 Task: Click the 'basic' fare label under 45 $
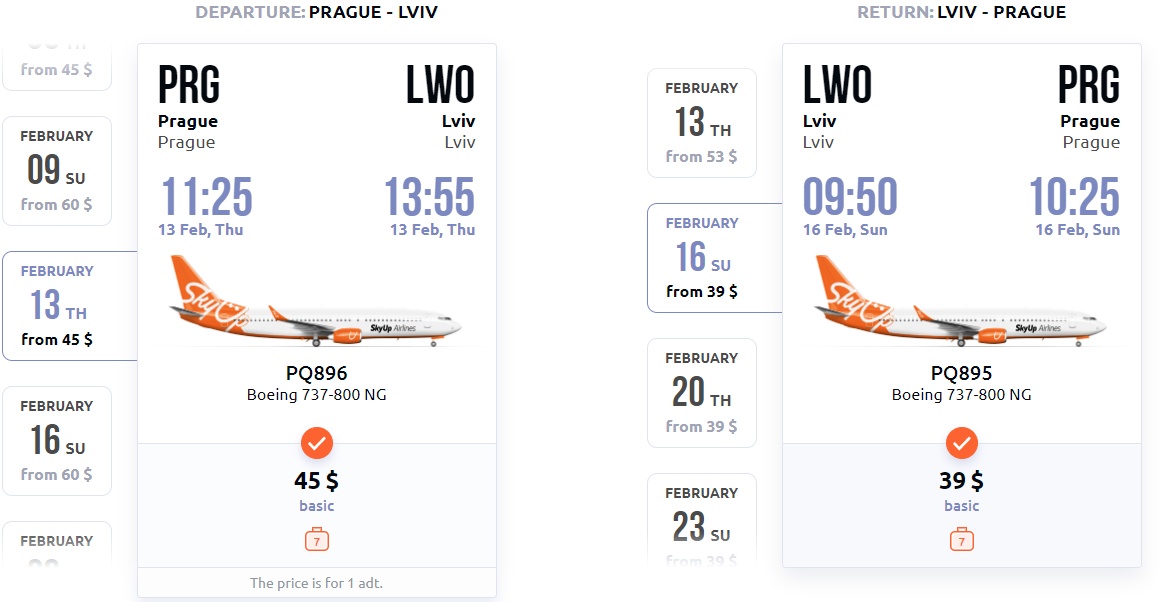317,506
